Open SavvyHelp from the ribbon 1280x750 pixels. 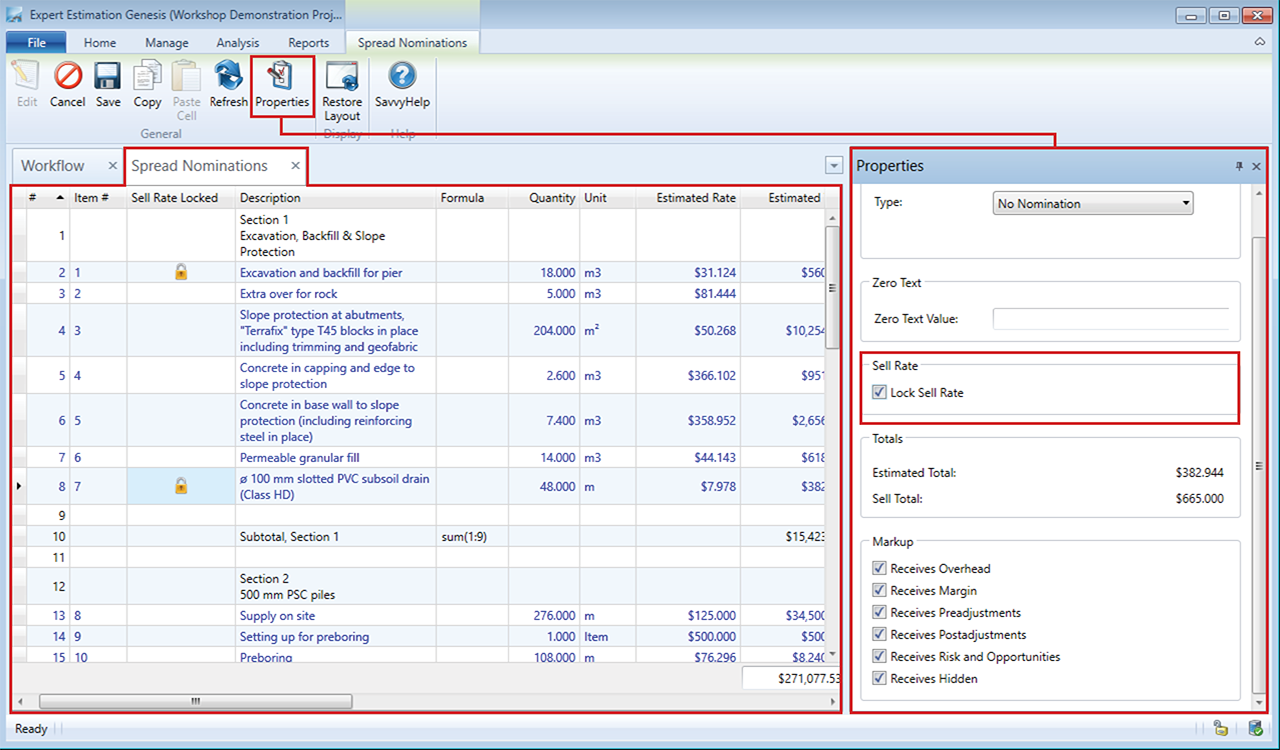pos(402,78)
